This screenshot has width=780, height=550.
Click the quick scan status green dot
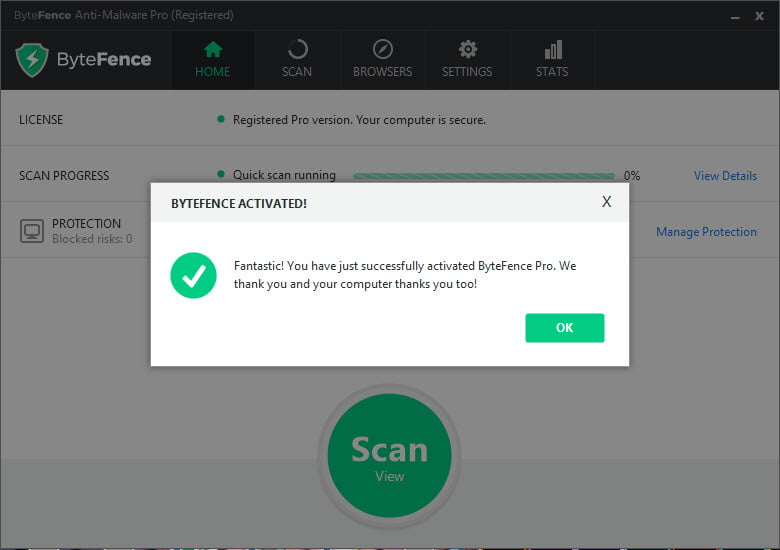[x=221, y=174]
